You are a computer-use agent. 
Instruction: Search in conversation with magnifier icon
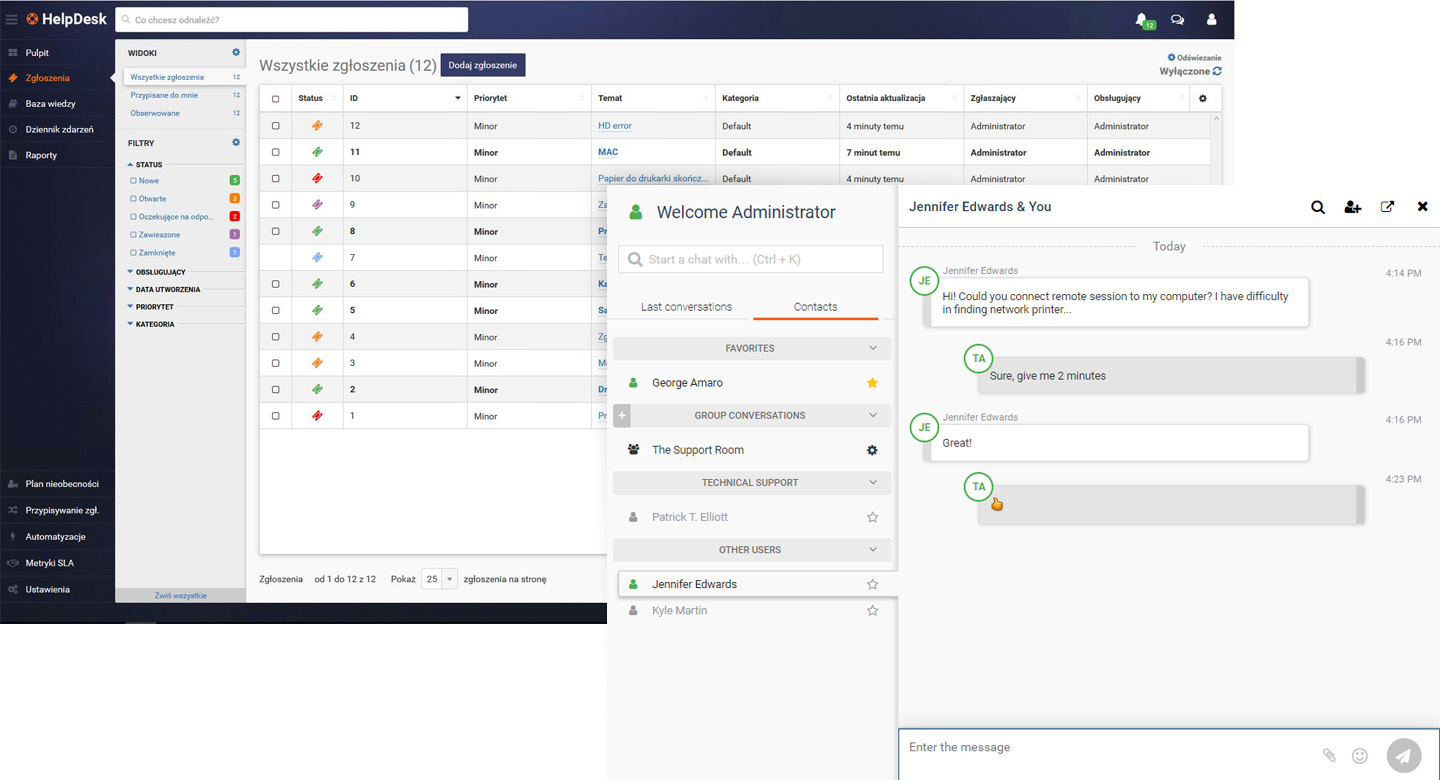1318,207
